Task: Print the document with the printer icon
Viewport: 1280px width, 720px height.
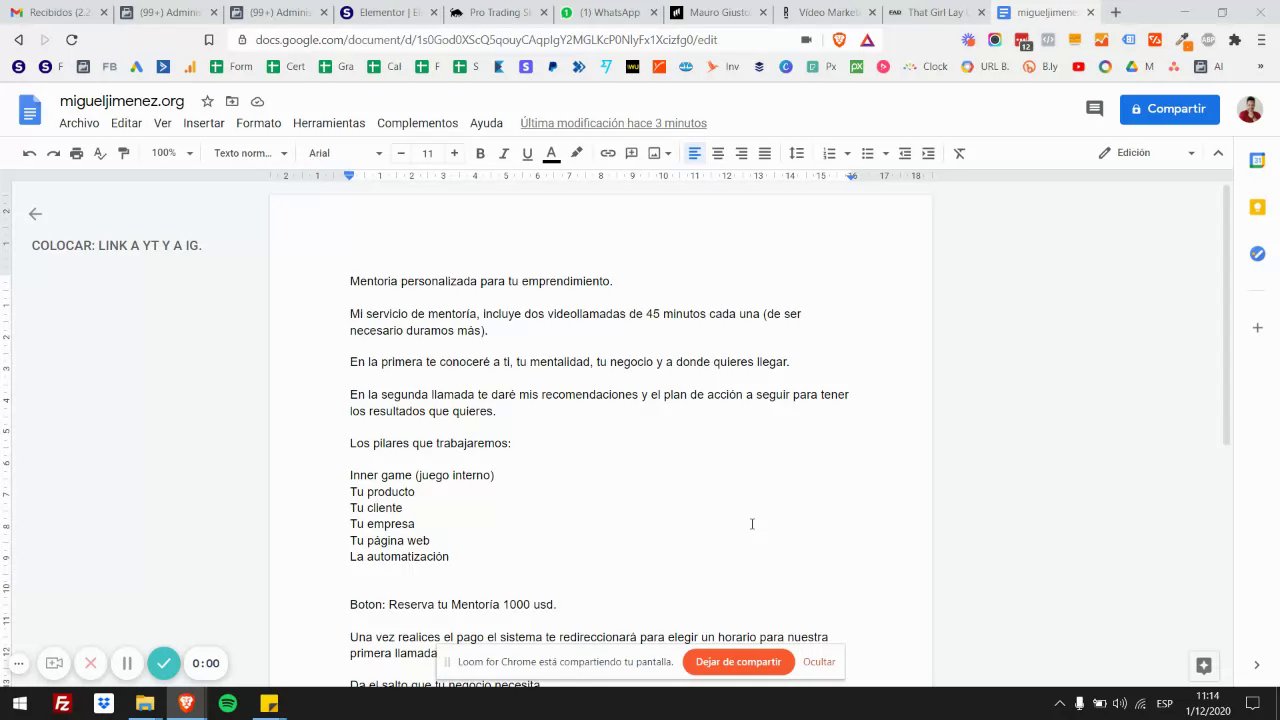Action: pos(76,153)
